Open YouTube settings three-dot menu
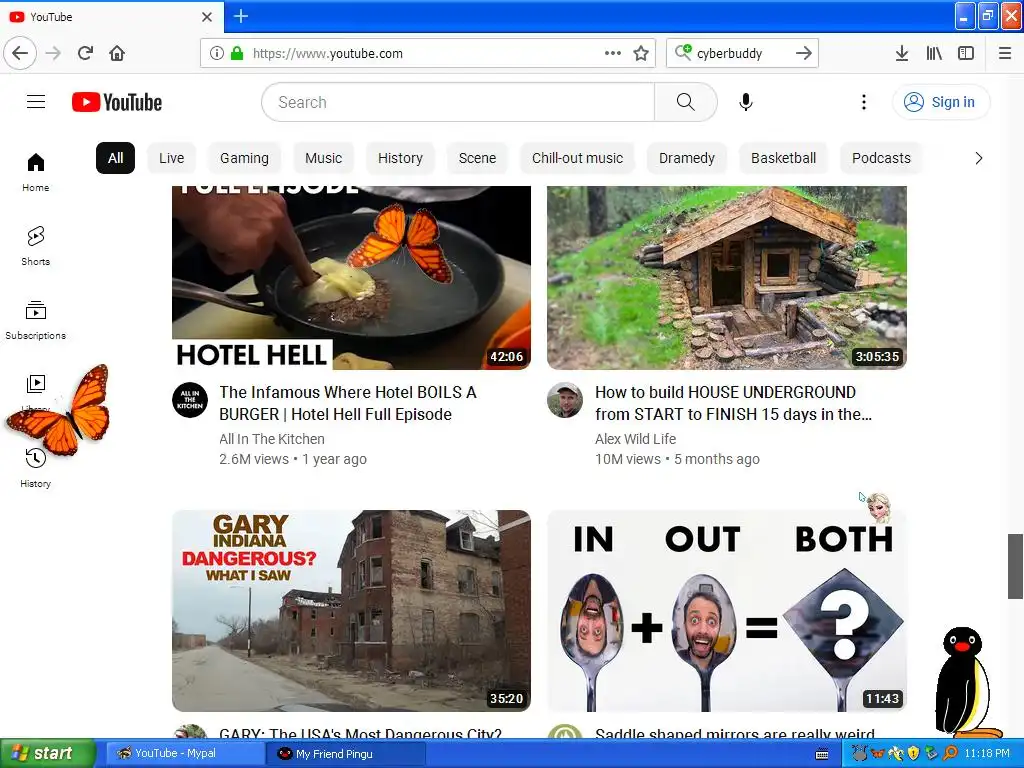The height and width of the screenshot is (768, 1024). [x=864, y=102]
